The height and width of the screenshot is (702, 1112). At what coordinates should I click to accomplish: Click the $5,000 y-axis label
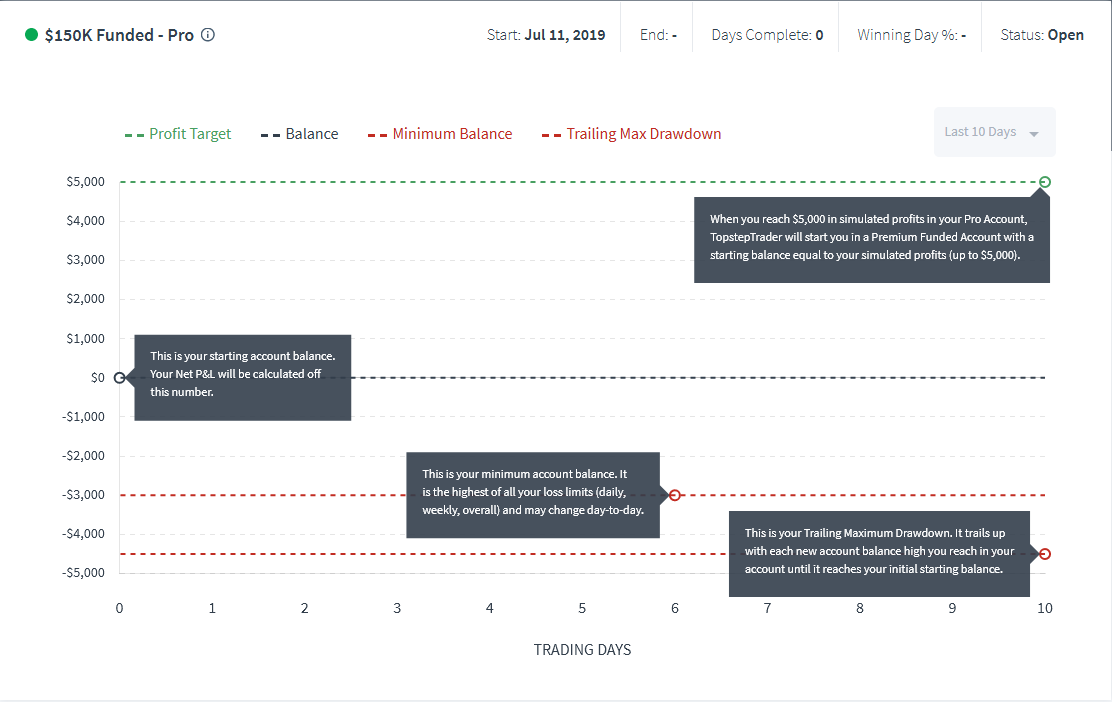86,182
